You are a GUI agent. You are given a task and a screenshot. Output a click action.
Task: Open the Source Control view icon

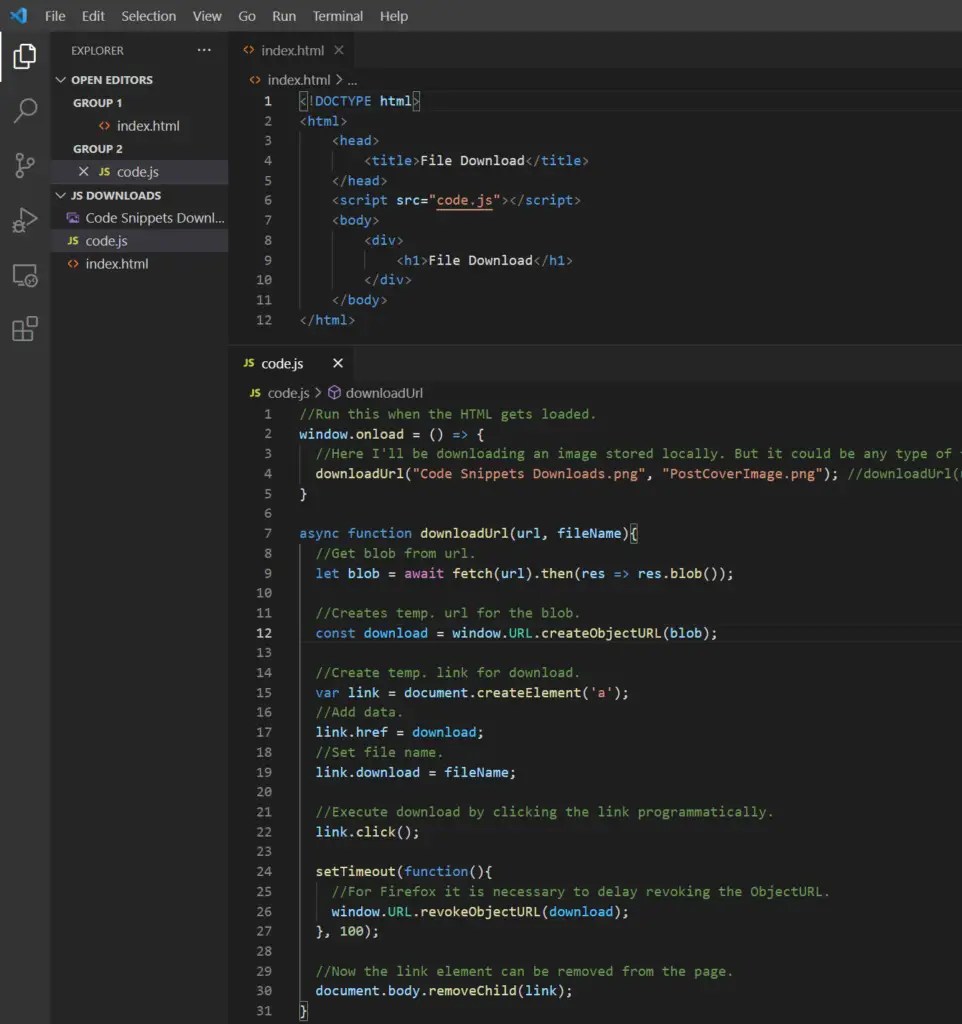(25, 165)
